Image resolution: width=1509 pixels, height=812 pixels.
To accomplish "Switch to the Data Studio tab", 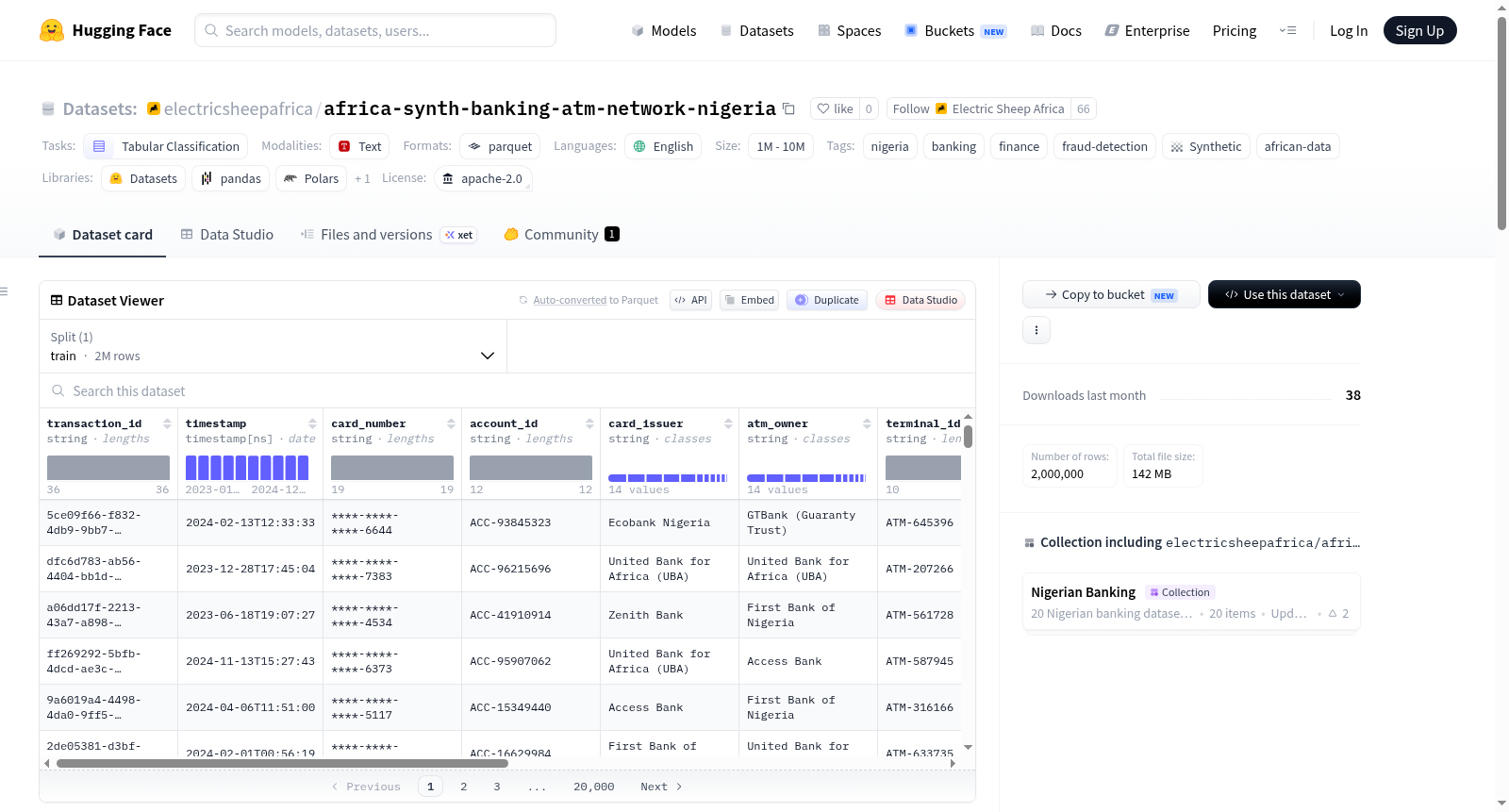I will coord(227,235).
